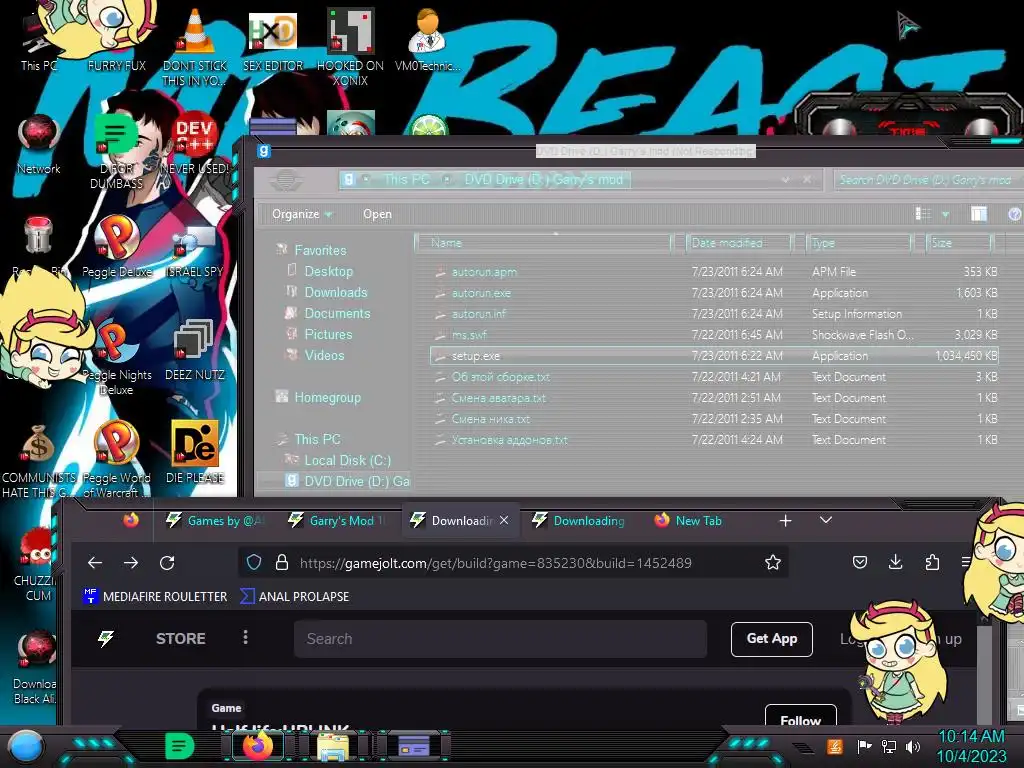Screen dimensions: 1024x768
Task: Open File Explorer from the taskbar
Action: 333,747
